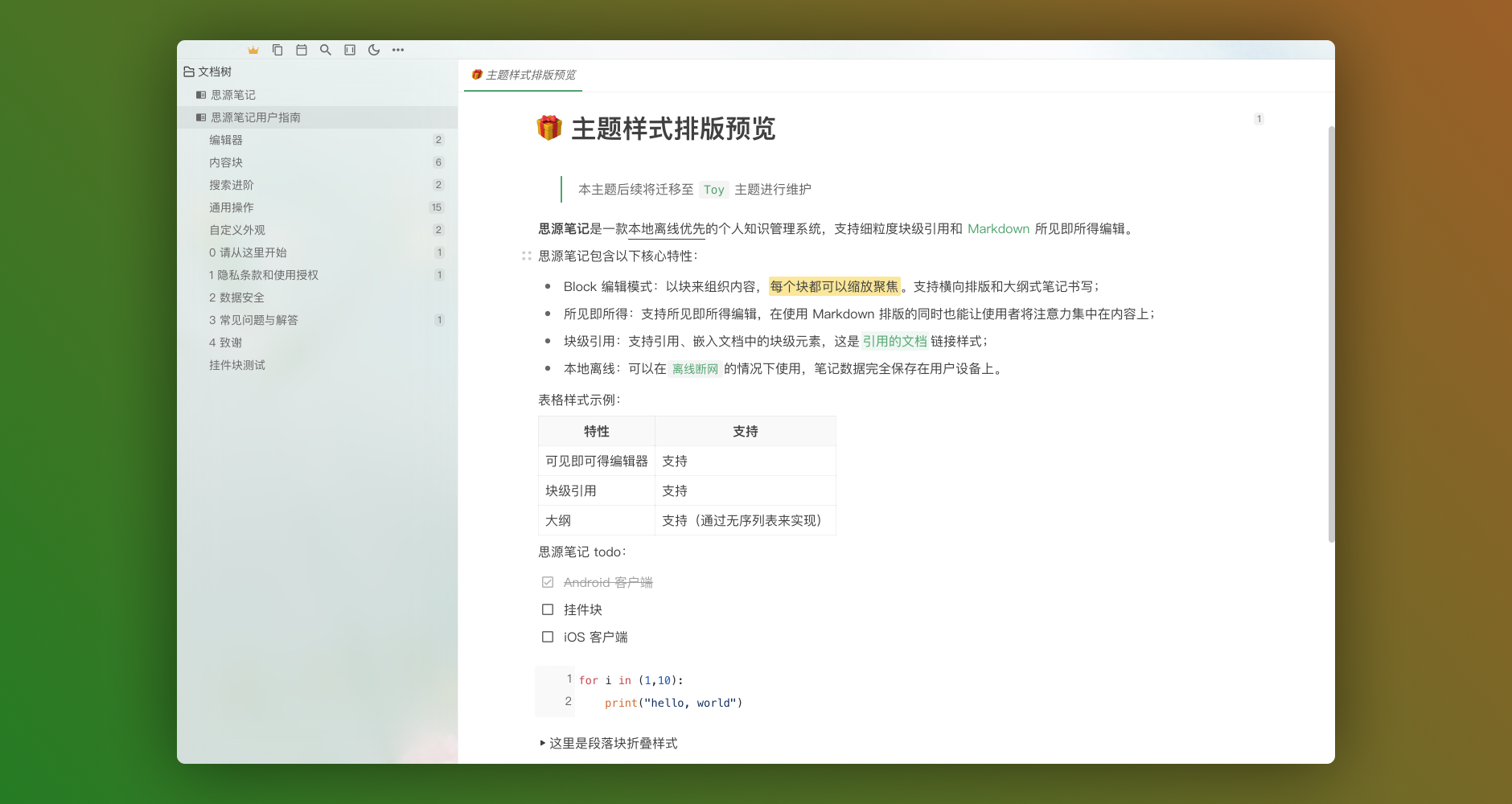Click the crown VIP icon in toolbar

tap(253, 50)
